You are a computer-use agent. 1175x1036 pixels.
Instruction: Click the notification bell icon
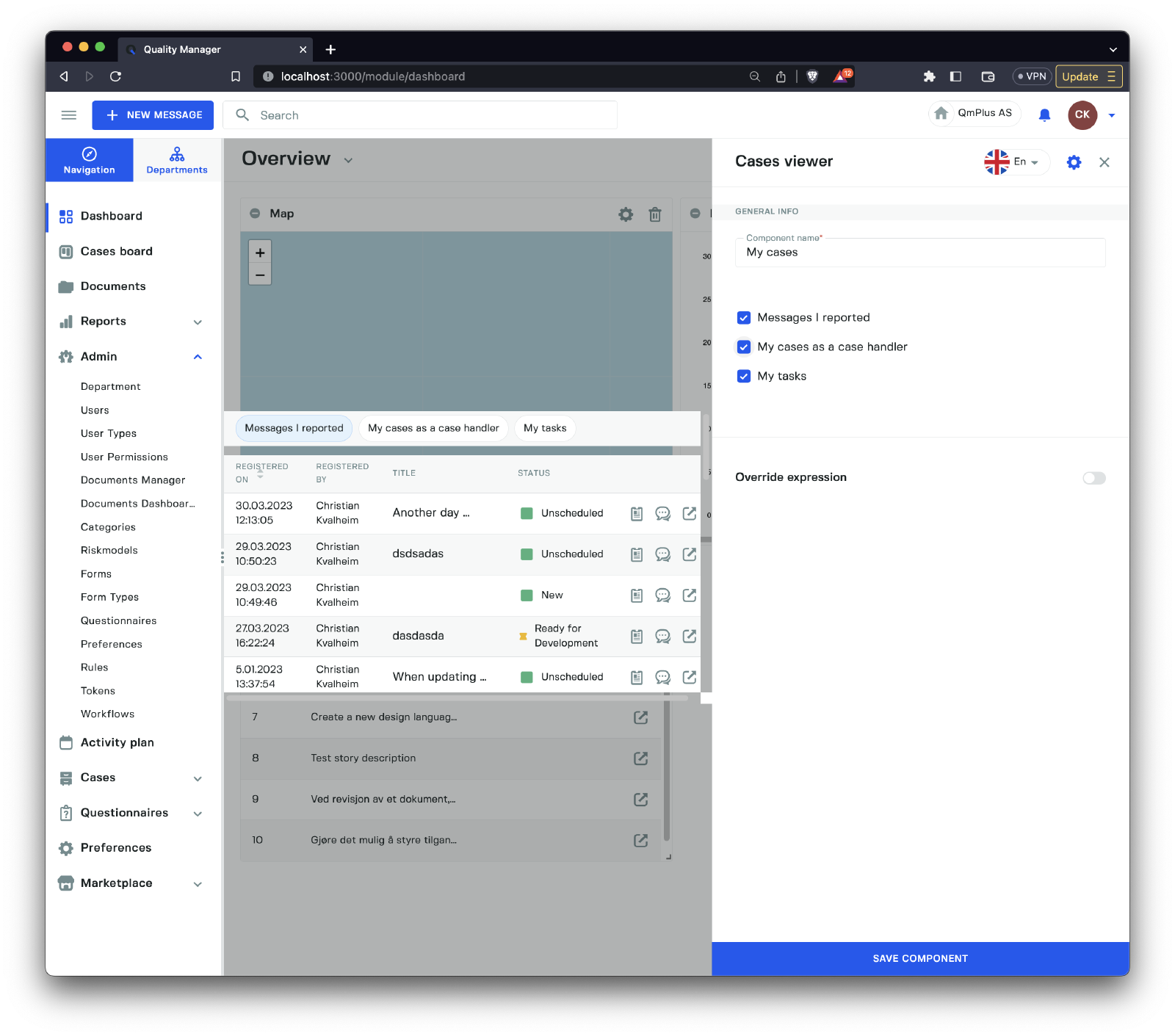[1044, 115]
